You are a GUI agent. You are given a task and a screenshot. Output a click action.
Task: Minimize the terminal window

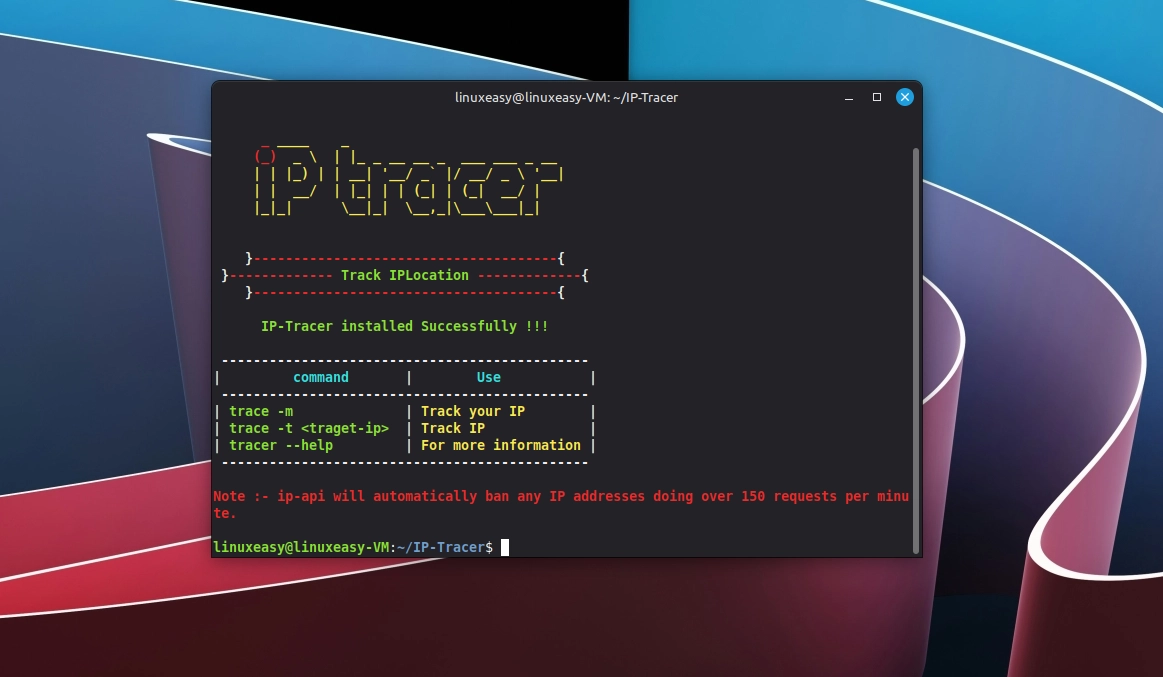(849, 97)
